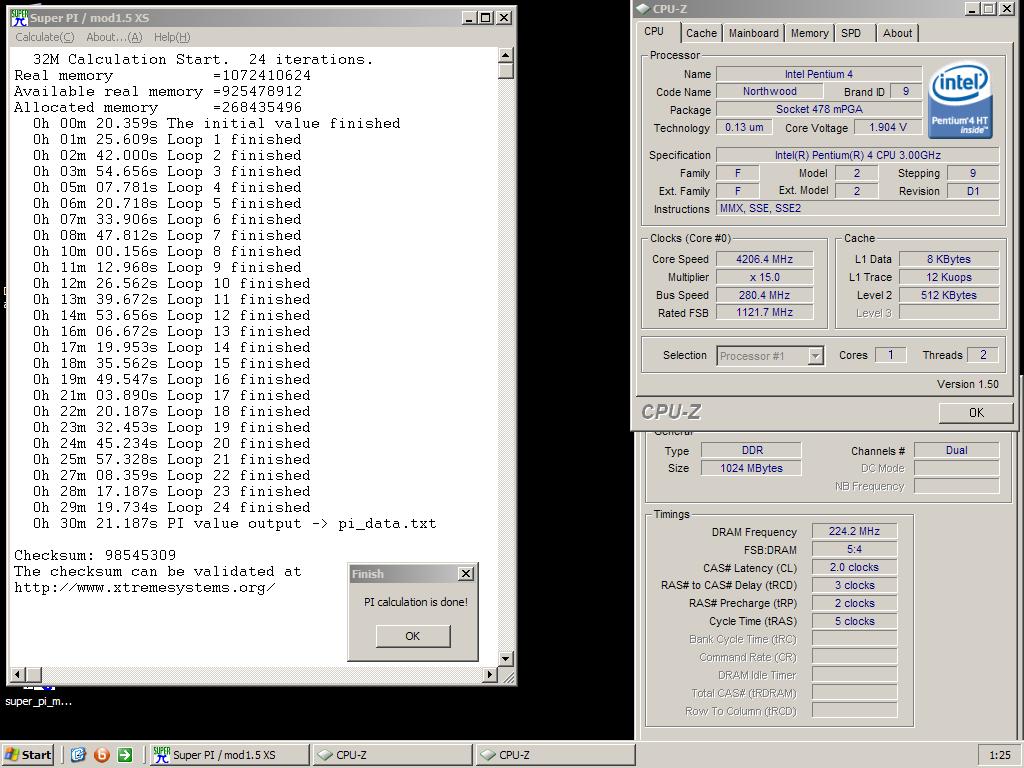Open the Calculate menu in Super PI
The width and height of the screenshot is (1024, 768).
44,37
